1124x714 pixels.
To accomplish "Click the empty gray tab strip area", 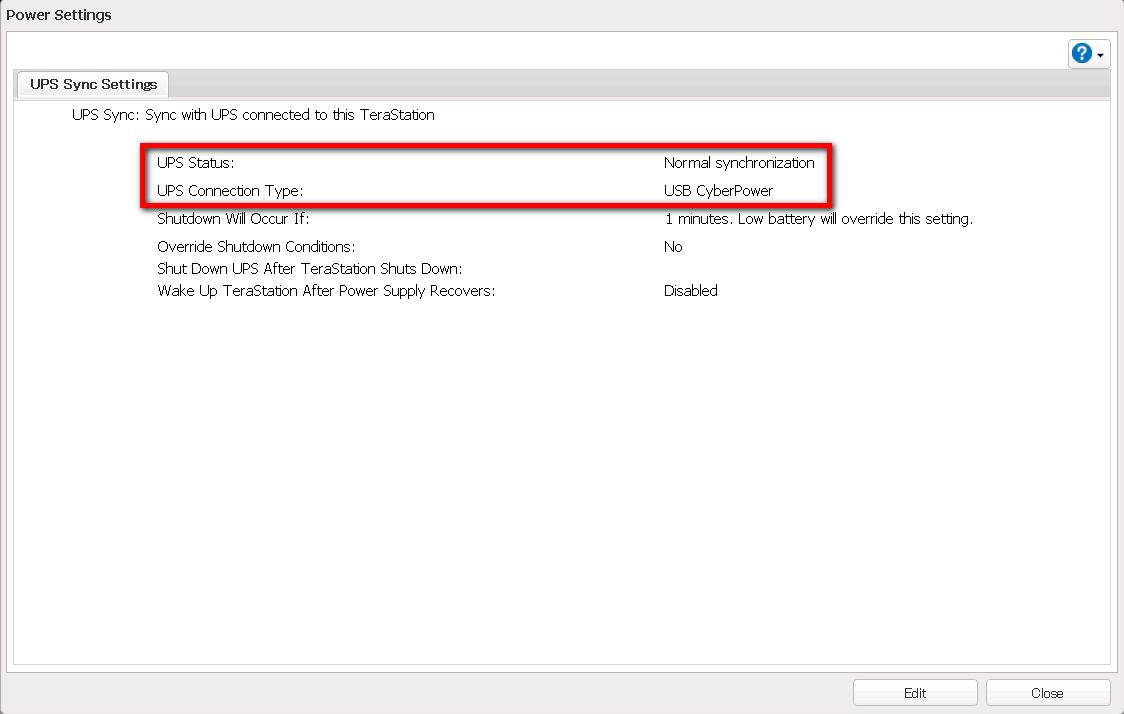I will pyautogui.click(x=600, y=84).
